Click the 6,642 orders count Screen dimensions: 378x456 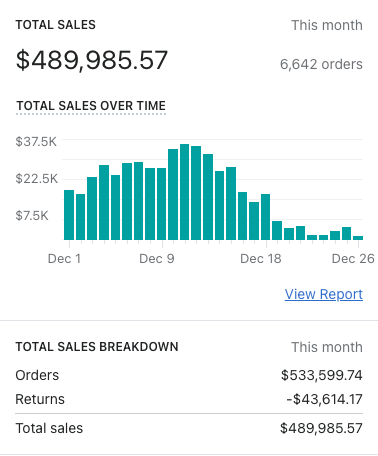321,64
